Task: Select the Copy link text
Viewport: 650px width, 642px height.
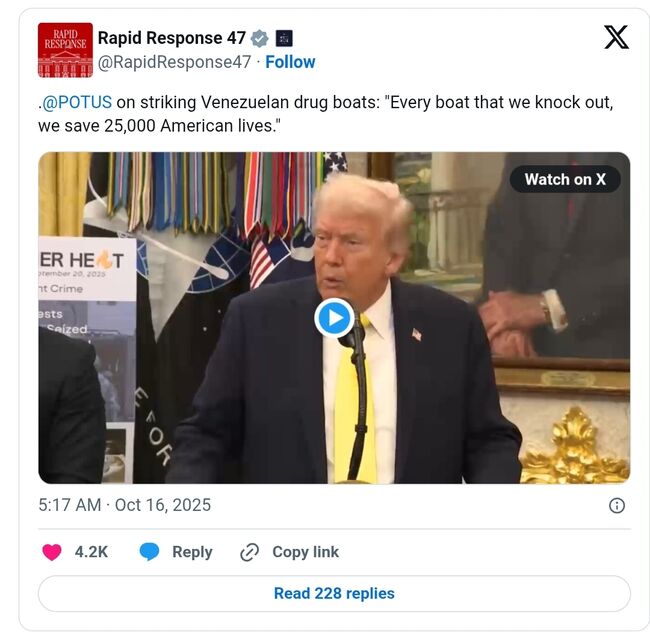Action: [306, 552]
